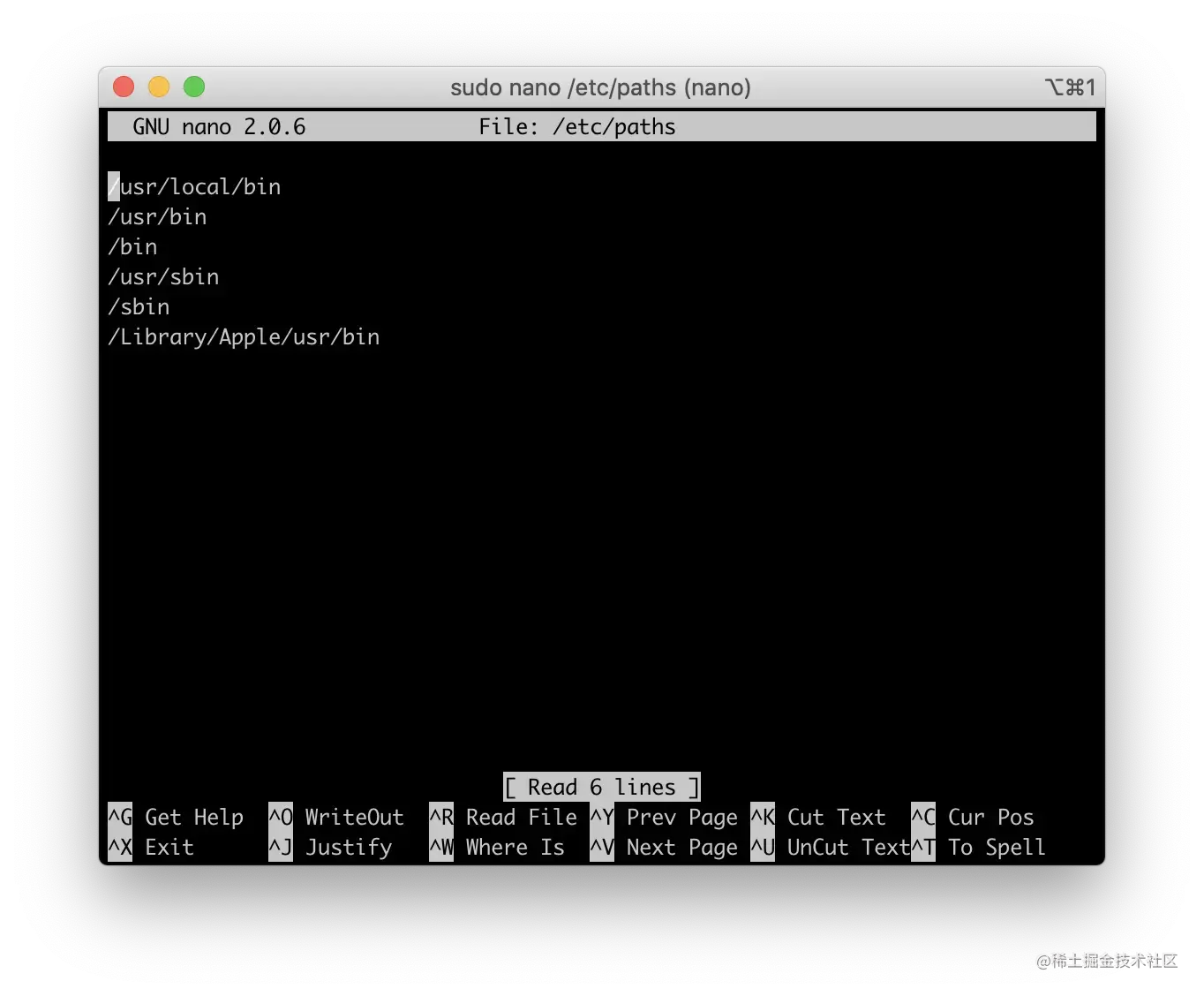Click the yellow minimize window button
Screen dimensions: 1204x996
pos(159,87)
